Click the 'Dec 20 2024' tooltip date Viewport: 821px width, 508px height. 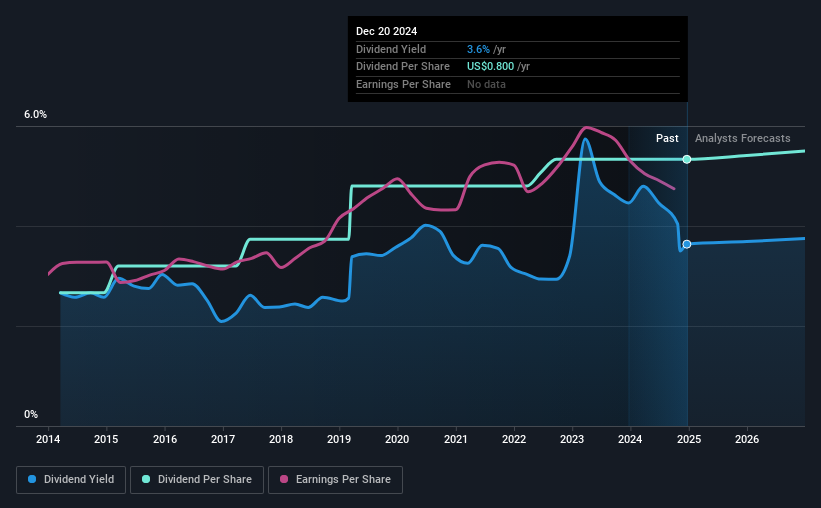click(x=386, y=31)
